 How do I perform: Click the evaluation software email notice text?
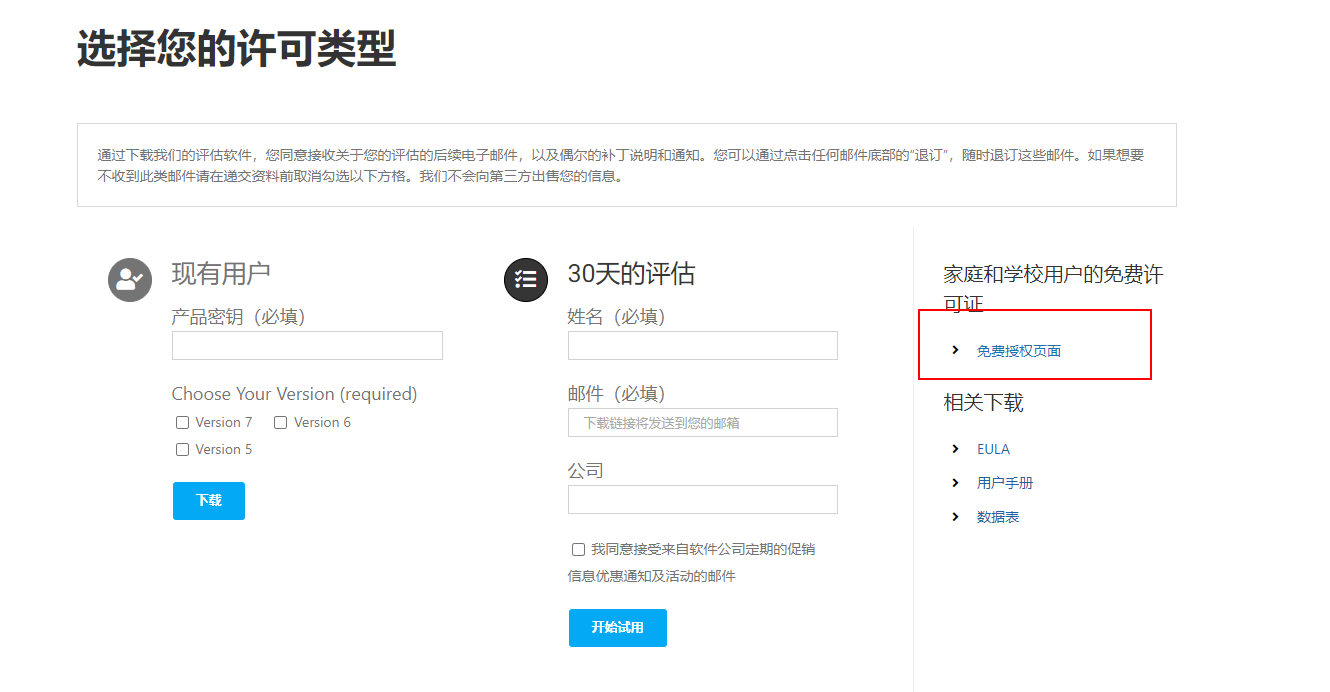click(x=621, y=166)
